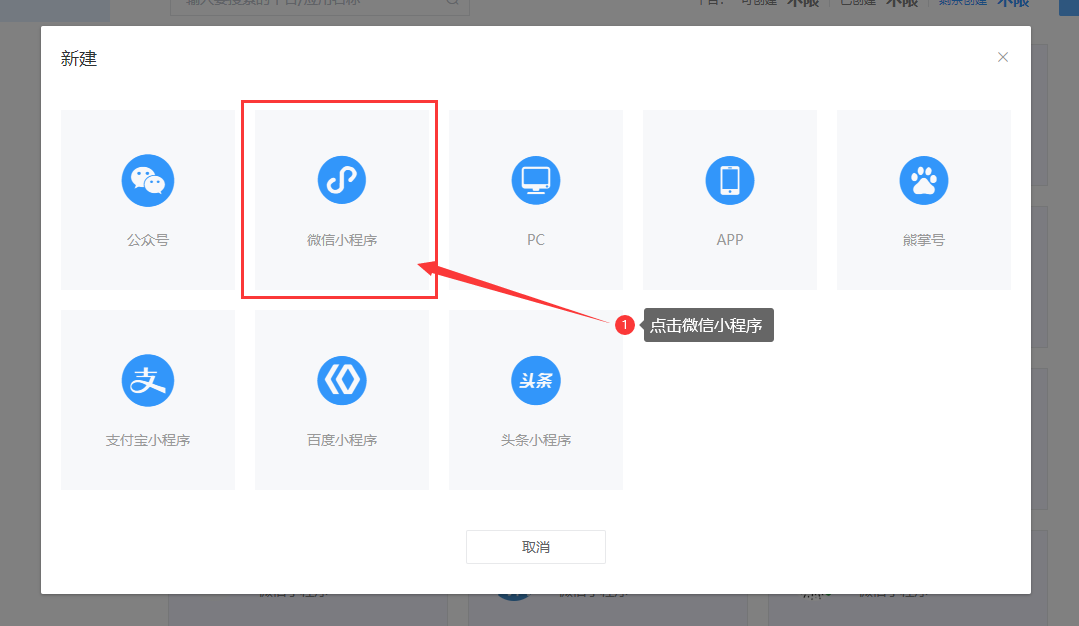Select the 公众号 WeChat icon

(148, 180)
